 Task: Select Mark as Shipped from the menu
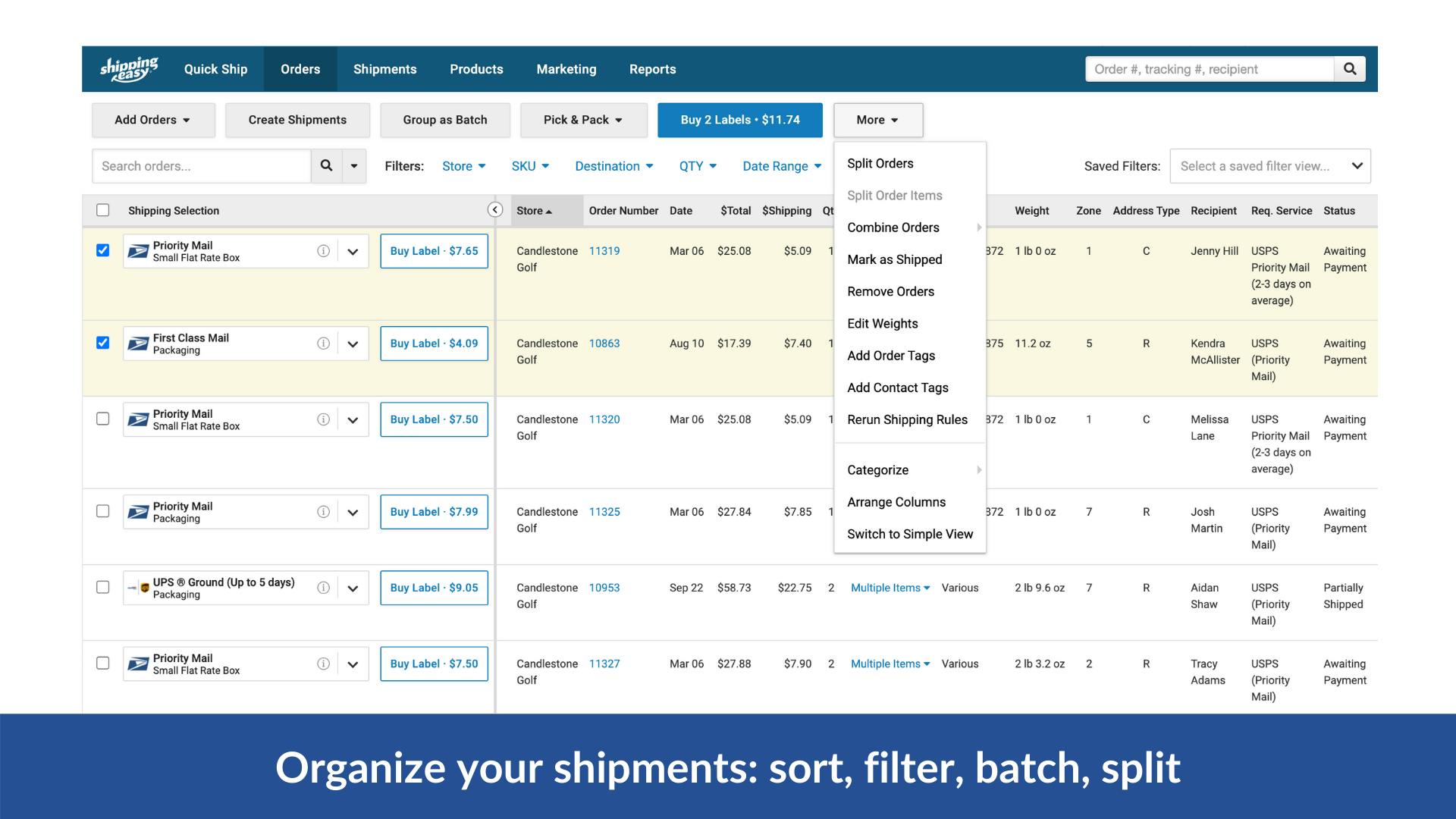[895, 259]
